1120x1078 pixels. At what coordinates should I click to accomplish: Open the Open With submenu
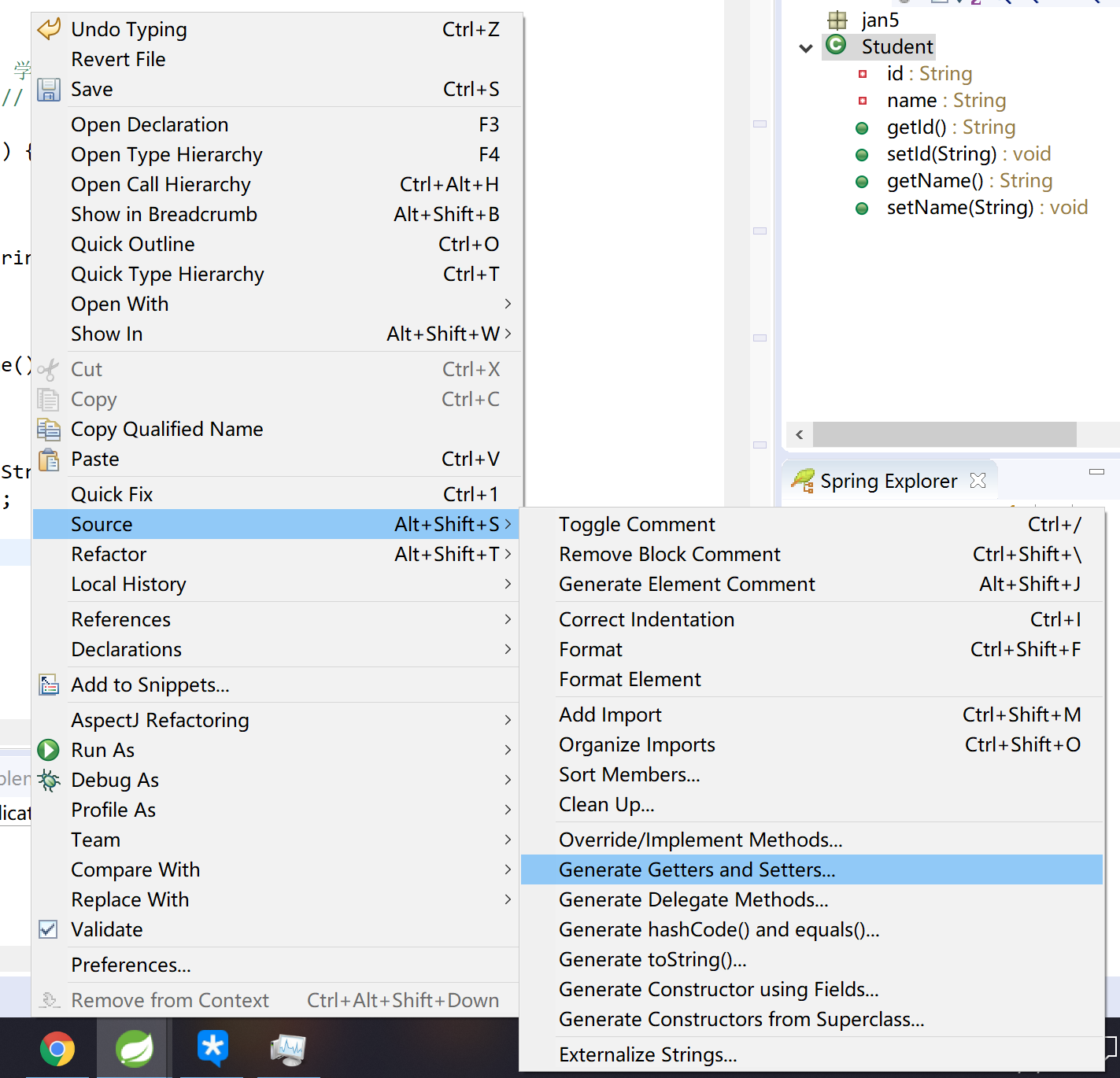(120, 304)
